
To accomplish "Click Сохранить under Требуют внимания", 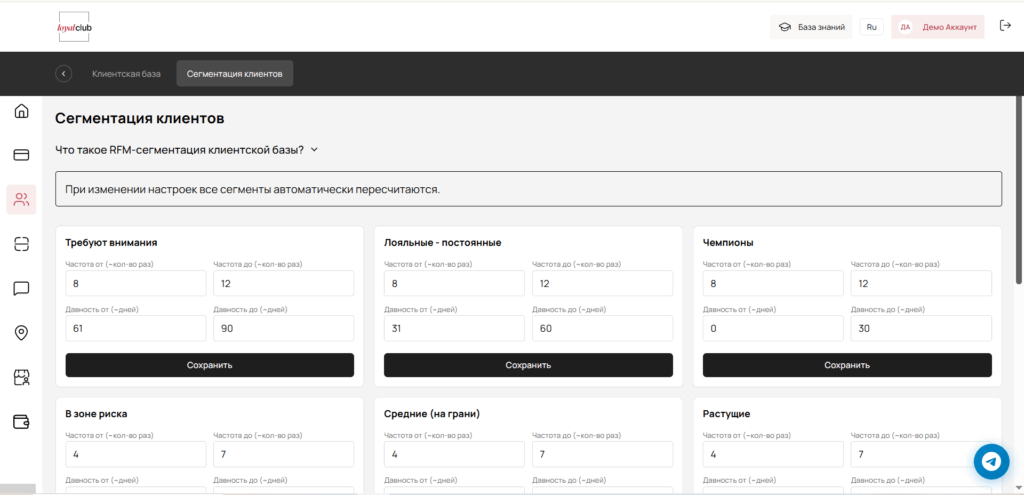I will coord(209,365).
